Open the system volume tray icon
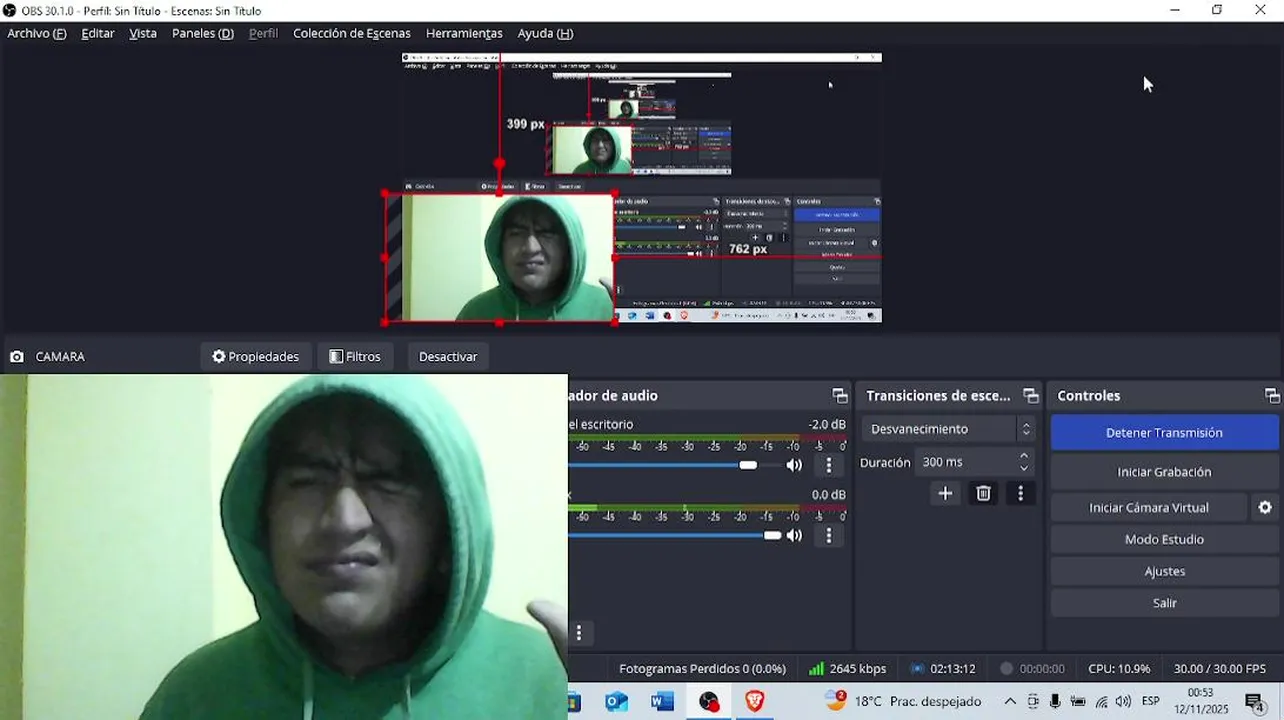 1123,702
